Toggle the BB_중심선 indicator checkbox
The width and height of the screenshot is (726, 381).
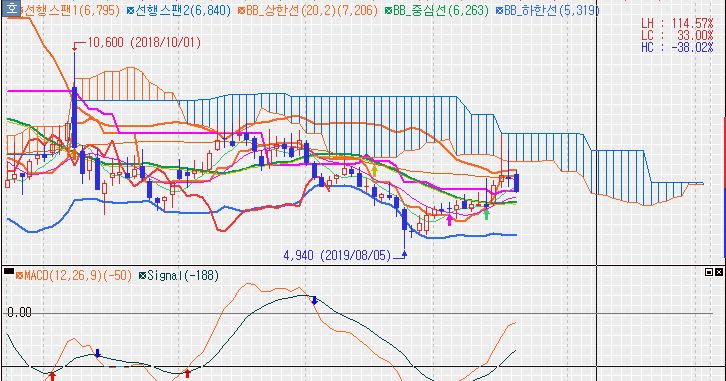(x=389, y=10)
